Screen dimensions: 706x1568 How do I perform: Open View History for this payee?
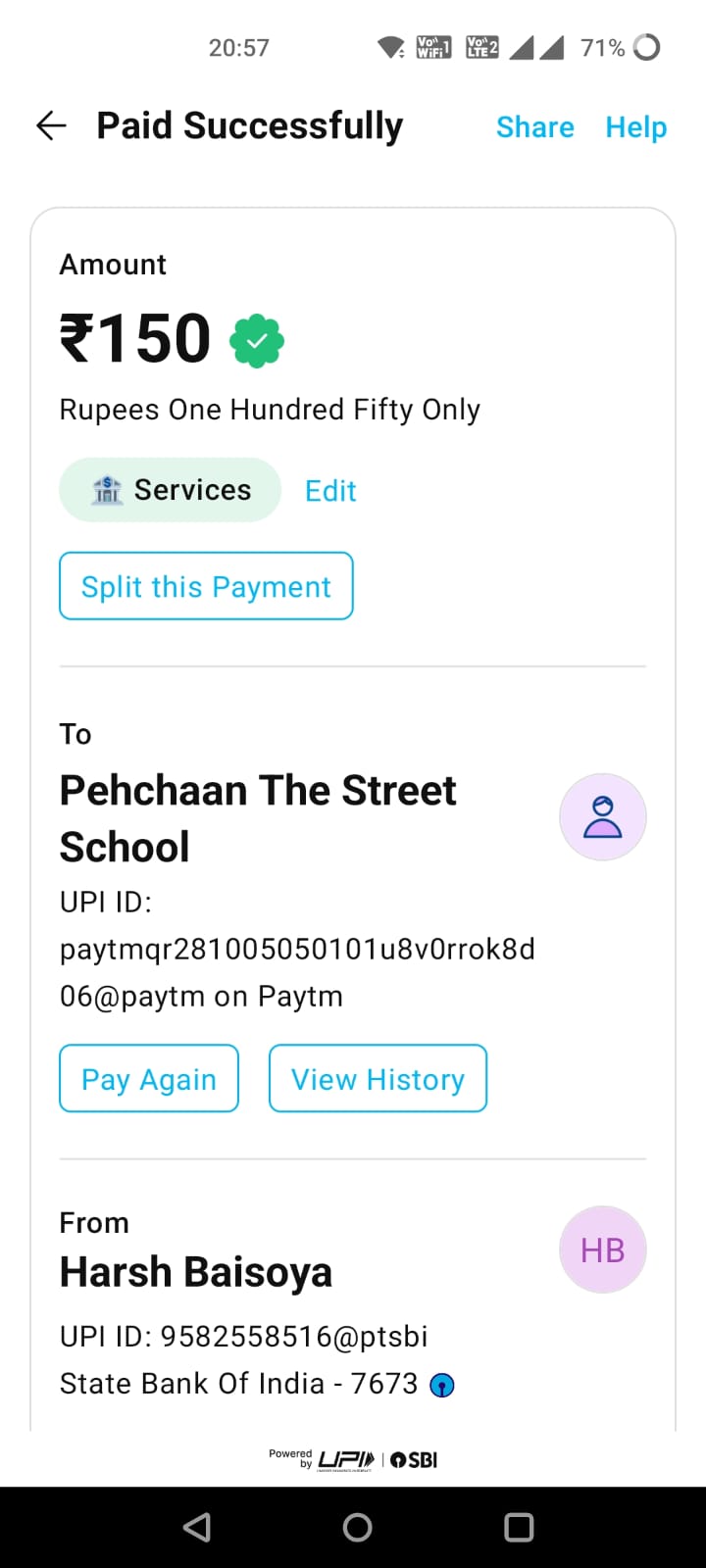point(378,1078)
